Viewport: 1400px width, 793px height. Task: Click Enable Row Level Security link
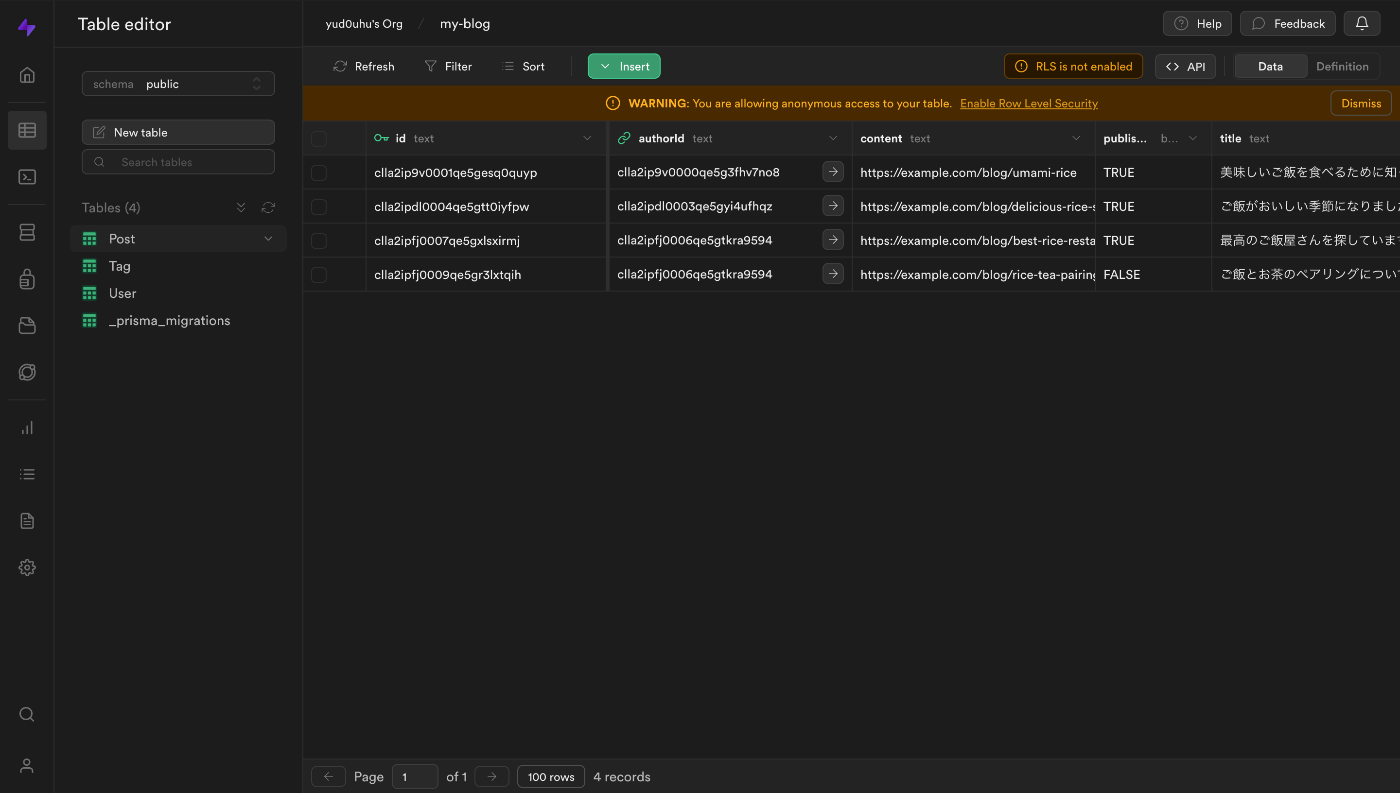(1029, 103)
